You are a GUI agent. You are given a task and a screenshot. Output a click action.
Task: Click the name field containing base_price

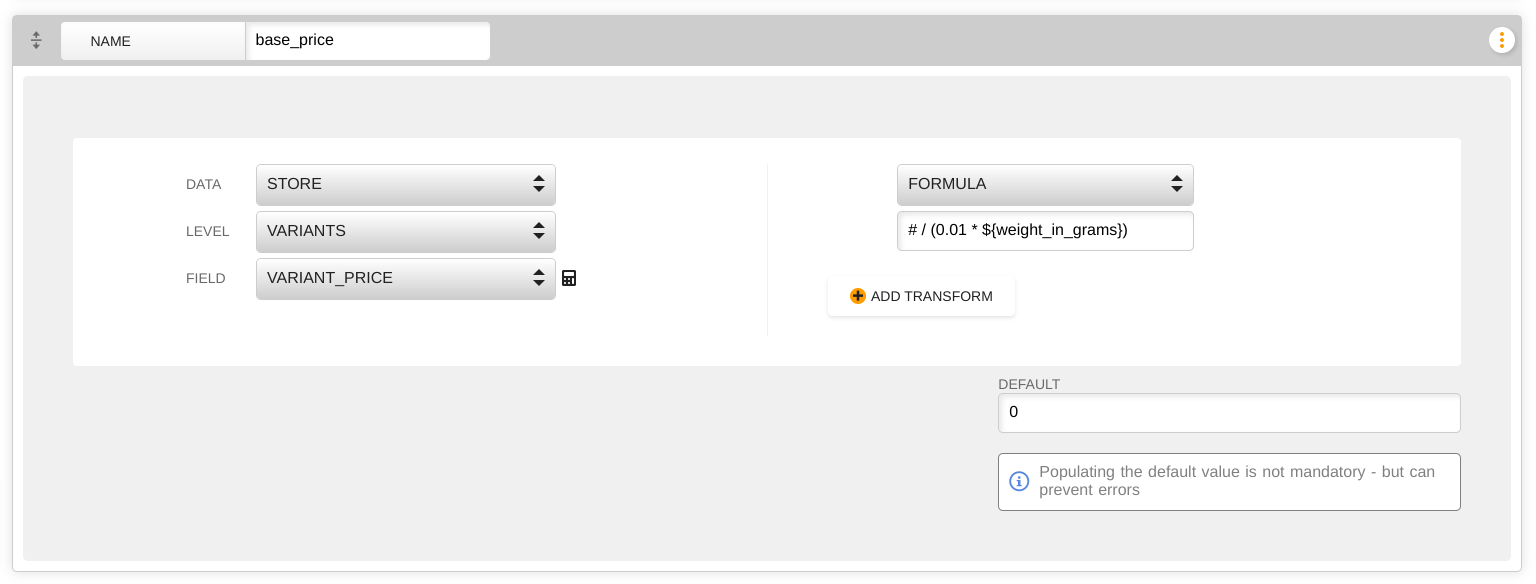pos(368,41)
